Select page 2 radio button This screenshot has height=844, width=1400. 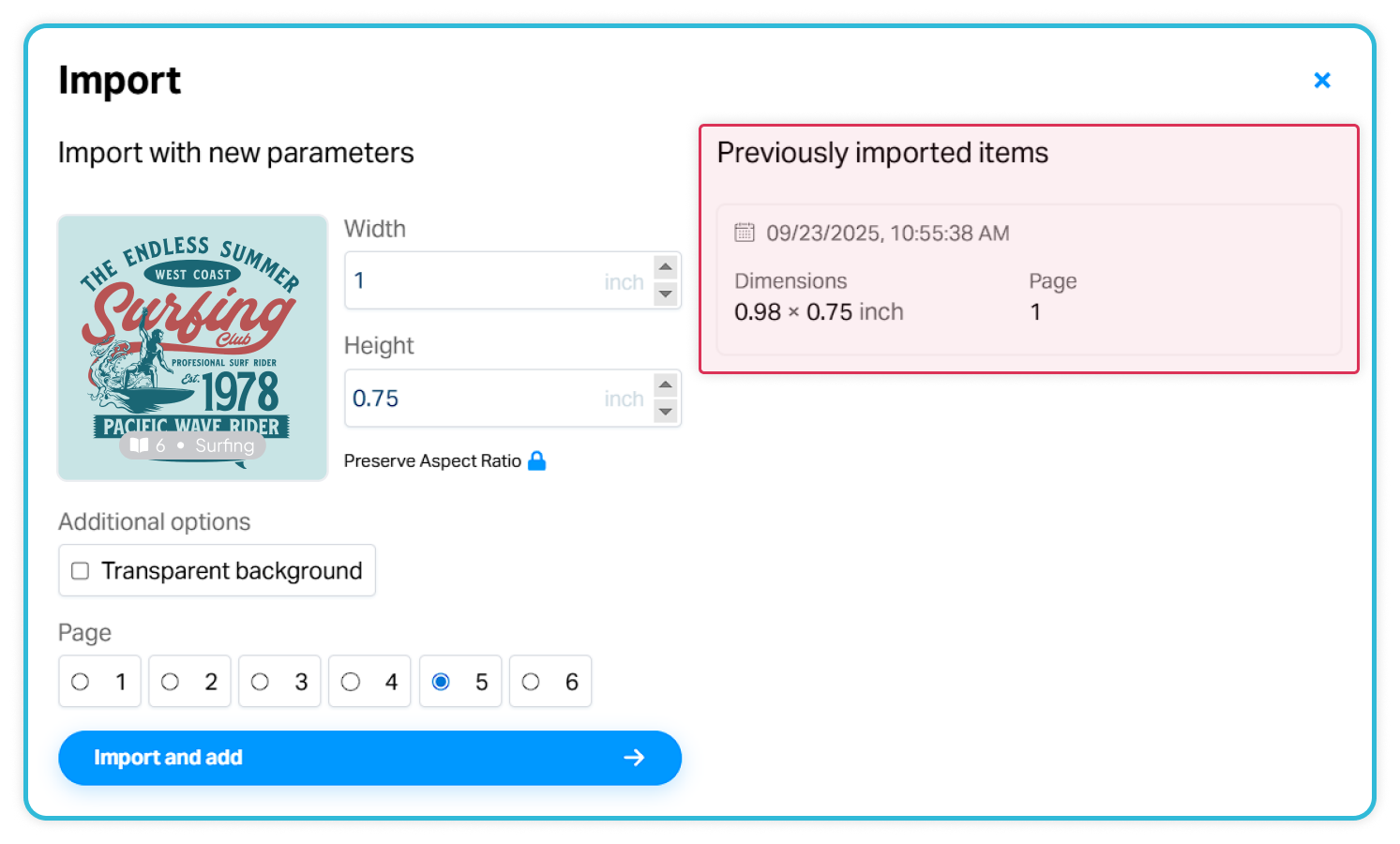tap(170, 682)
